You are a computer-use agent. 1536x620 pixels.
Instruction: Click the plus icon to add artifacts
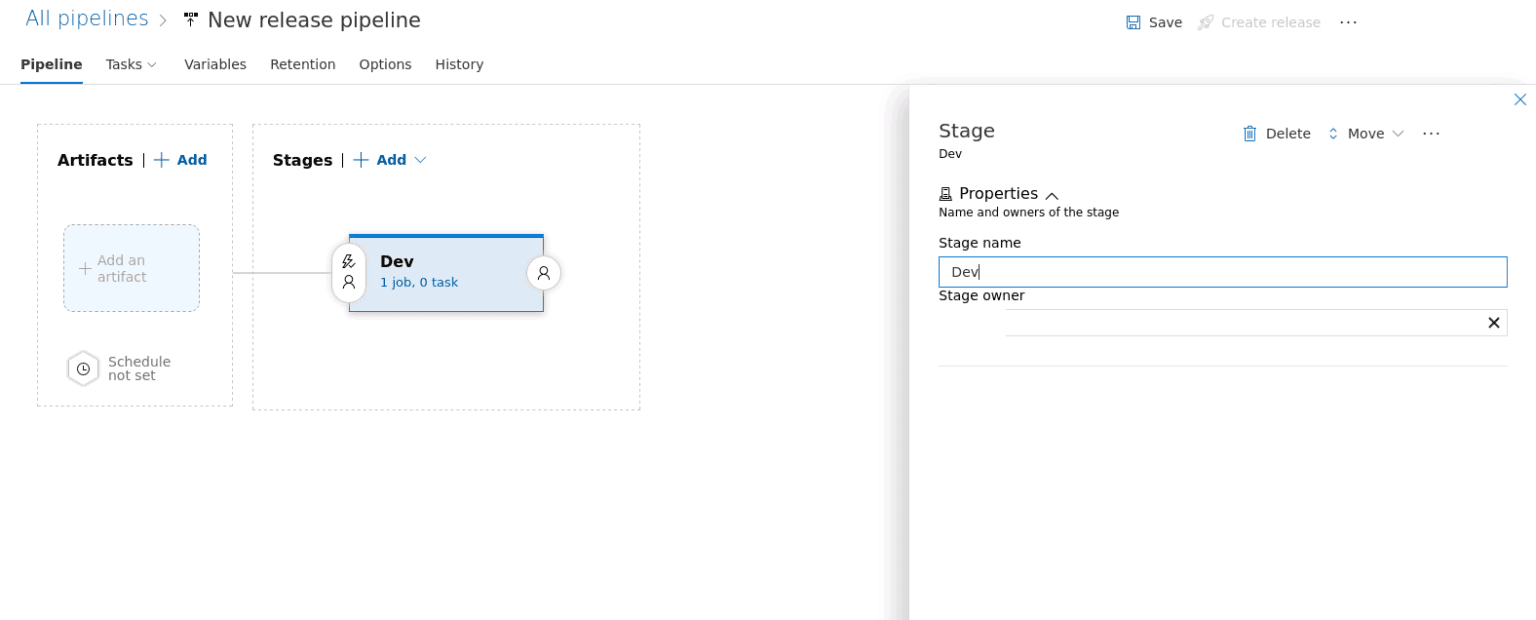(161, 160)
